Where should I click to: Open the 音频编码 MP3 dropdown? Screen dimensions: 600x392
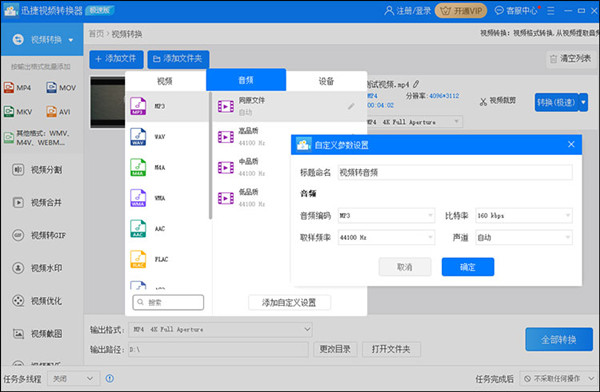(x=386, y=216)
